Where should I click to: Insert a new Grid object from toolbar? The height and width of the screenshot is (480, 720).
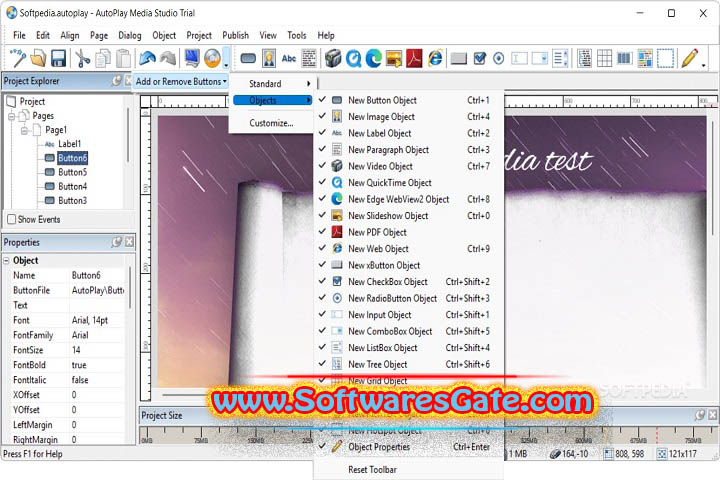click(604, 58)
